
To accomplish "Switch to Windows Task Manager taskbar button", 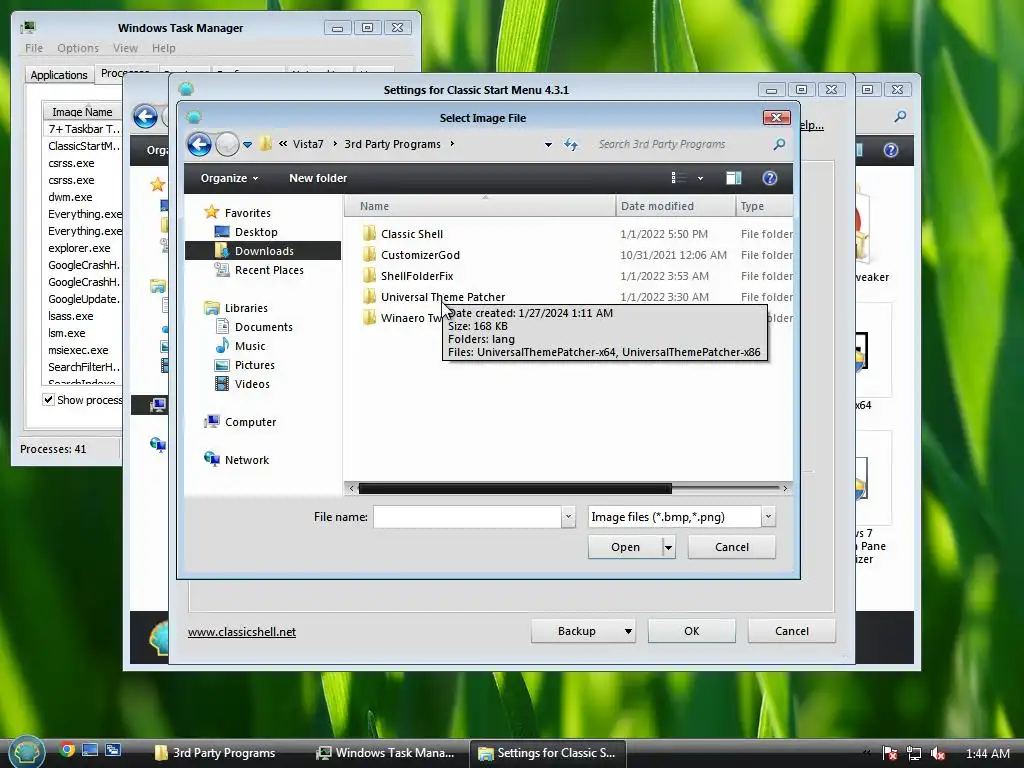I will click(385, 753).
